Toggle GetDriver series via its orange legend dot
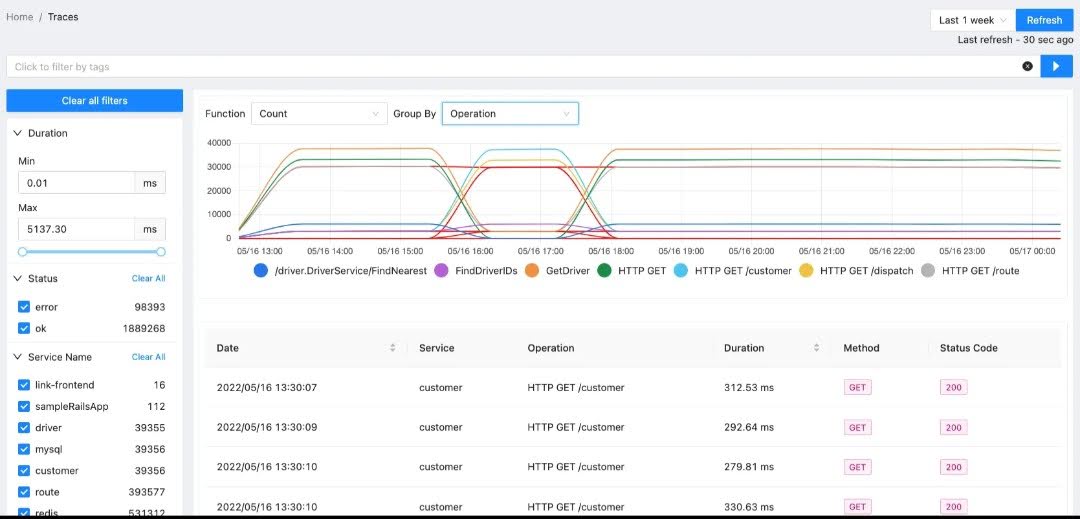Image resolution: width=1080 pixels, height=519 pixels. (x=531, y=270)
